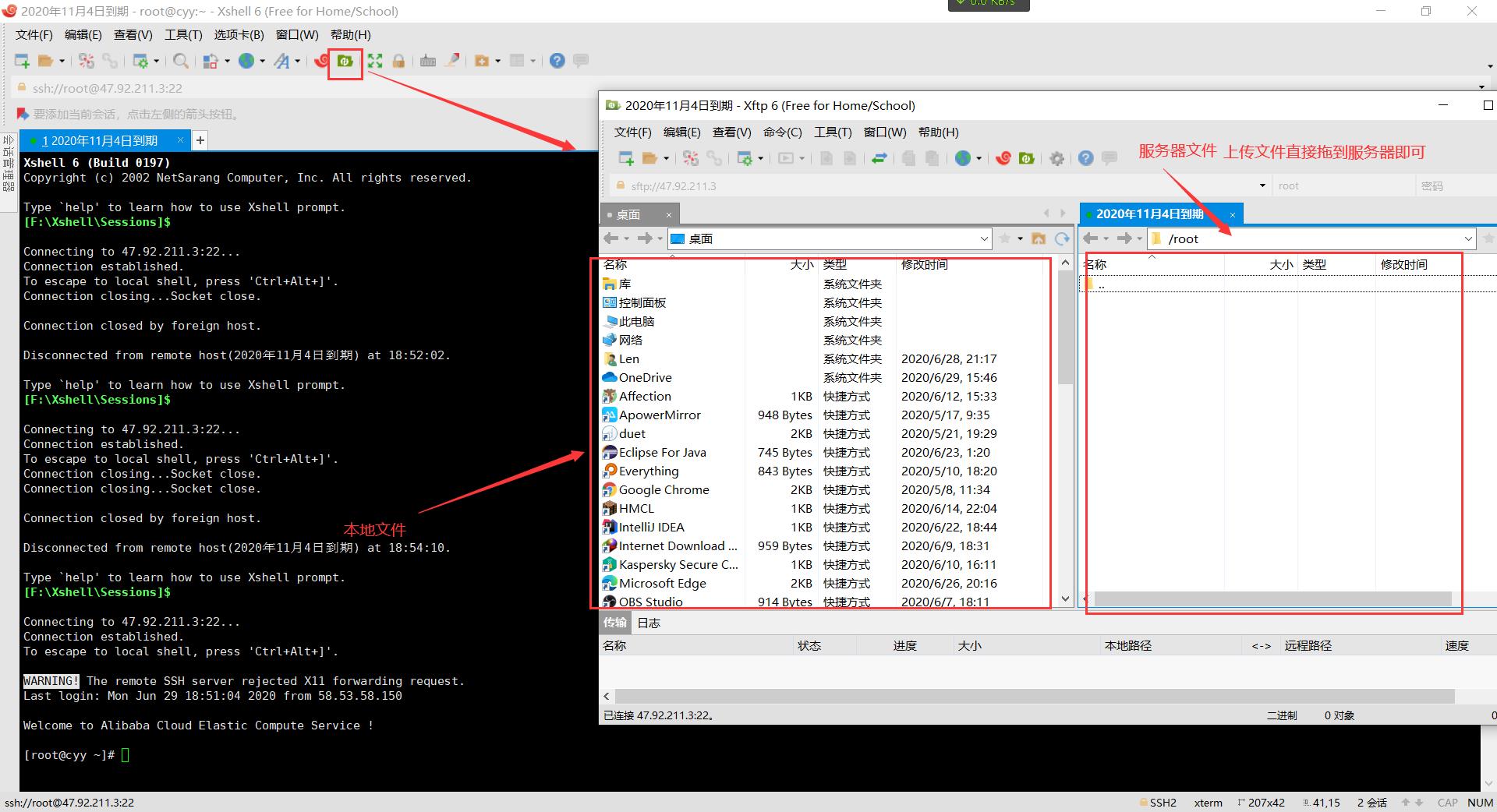Click the Xshell fullscreen icon
The image size is (1497, 812).
(x=375, y=61)
